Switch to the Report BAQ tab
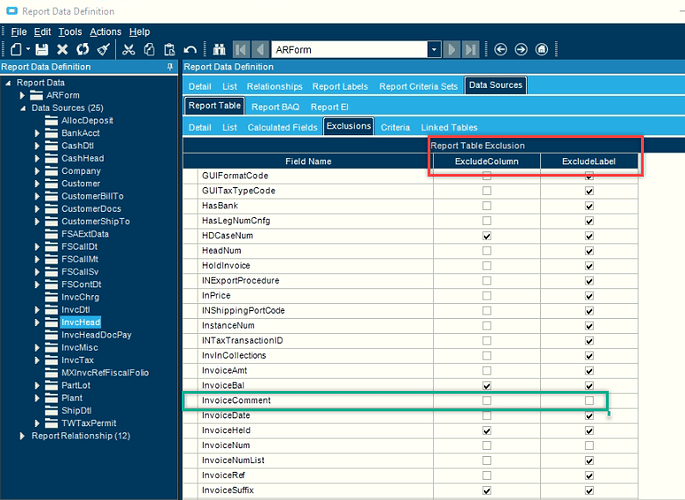 pos(276,106)
